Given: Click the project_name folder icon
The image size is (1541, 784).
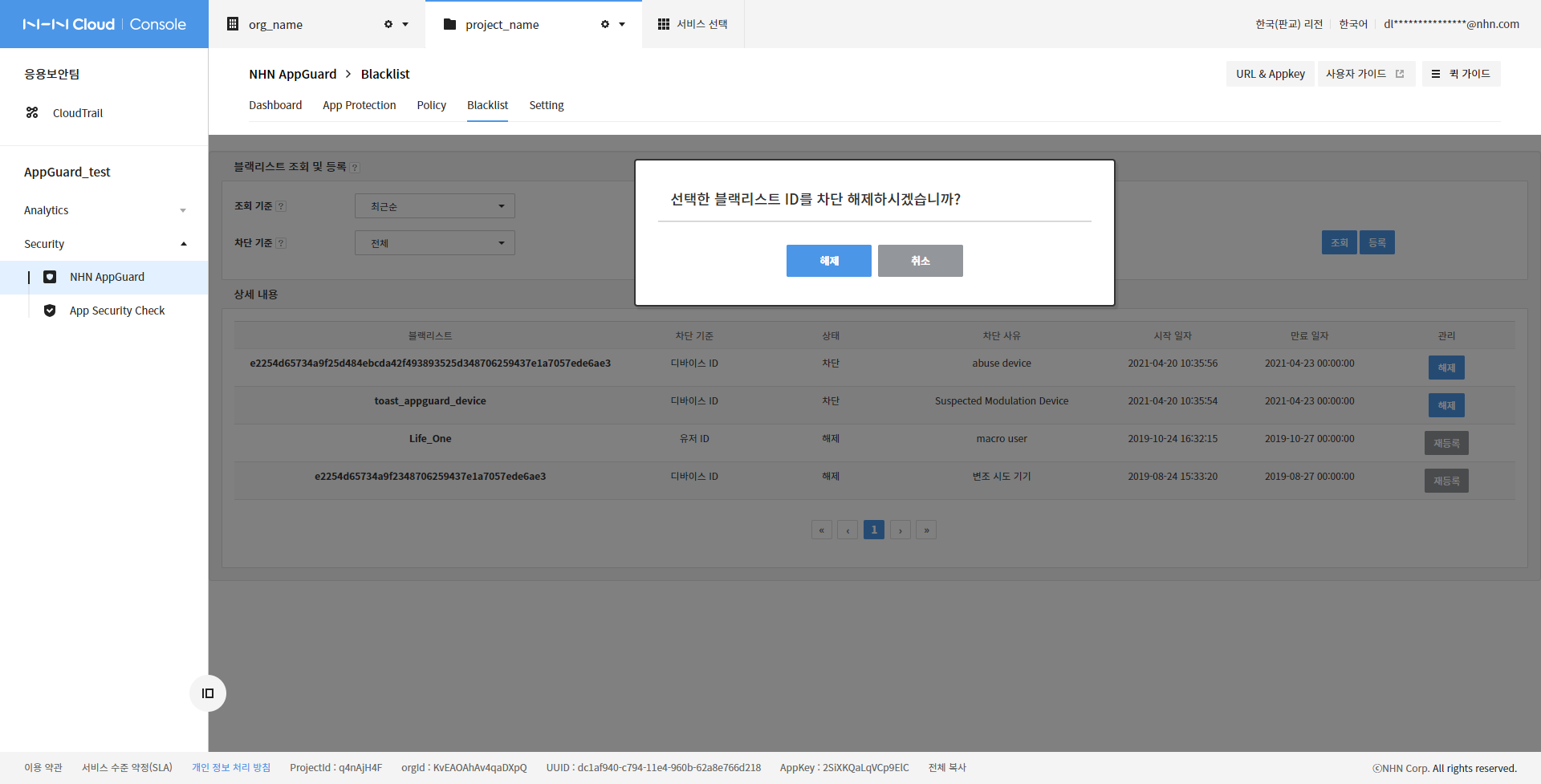Looking at the screenshot, I should pos(449,24).
